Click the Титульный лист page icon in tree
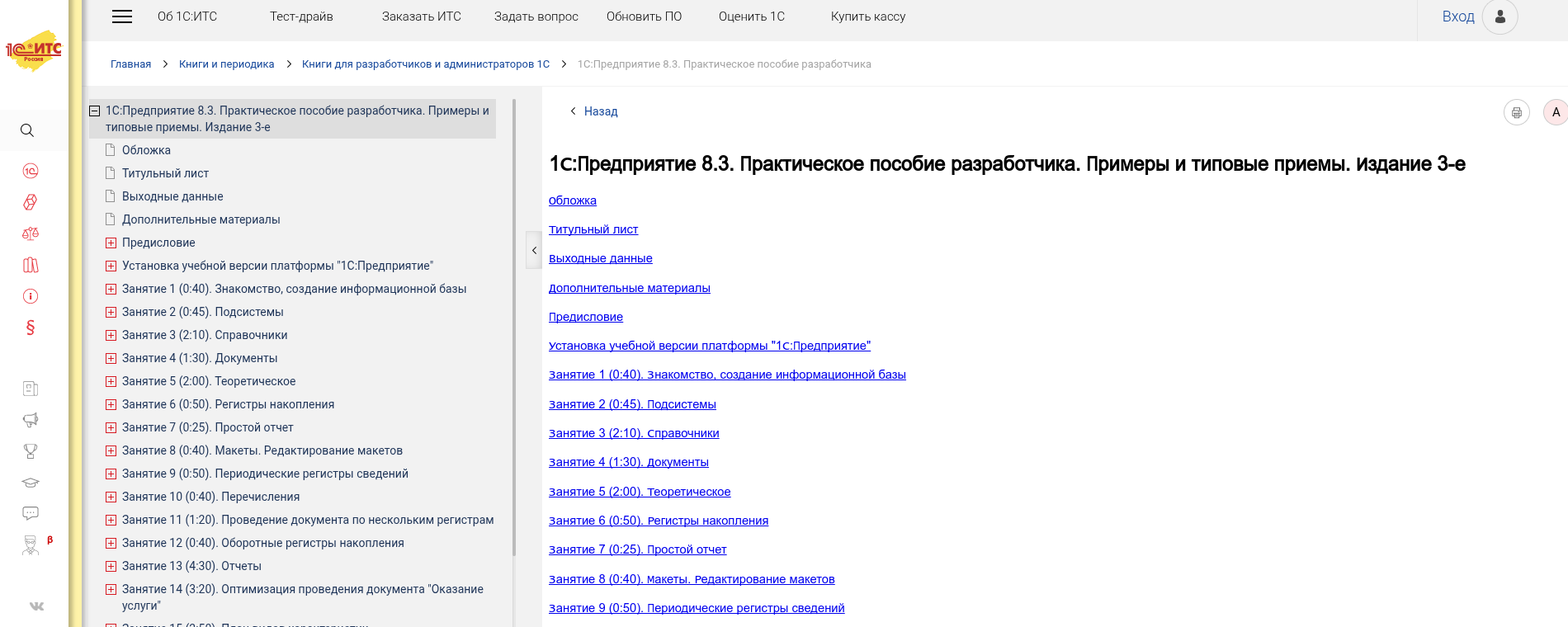 point(111,173)
